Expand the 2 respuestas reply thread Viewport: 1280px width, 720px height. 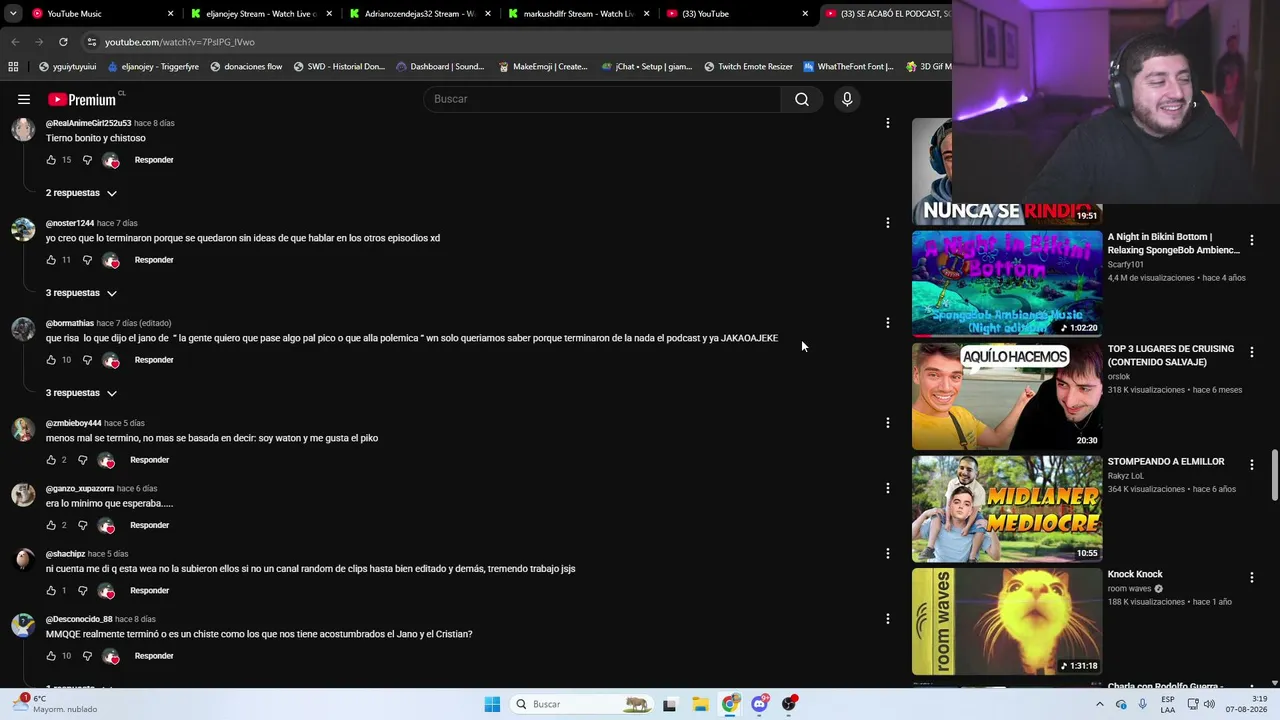[81, 193]
